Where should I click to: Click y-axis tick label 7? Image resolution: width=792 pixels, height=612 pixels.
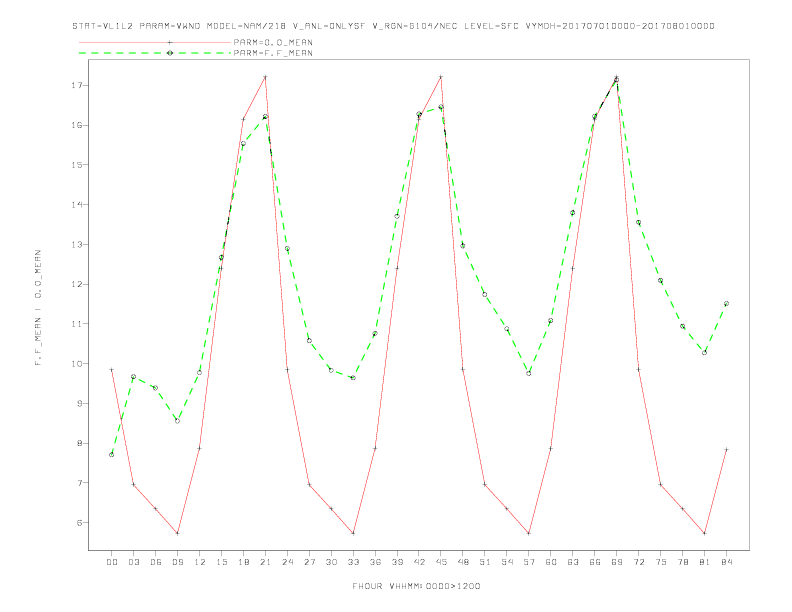79,483
